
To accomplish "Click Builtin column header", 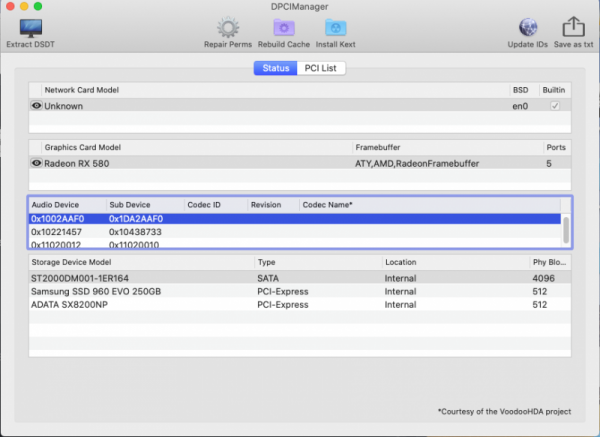I will [554, 90].
